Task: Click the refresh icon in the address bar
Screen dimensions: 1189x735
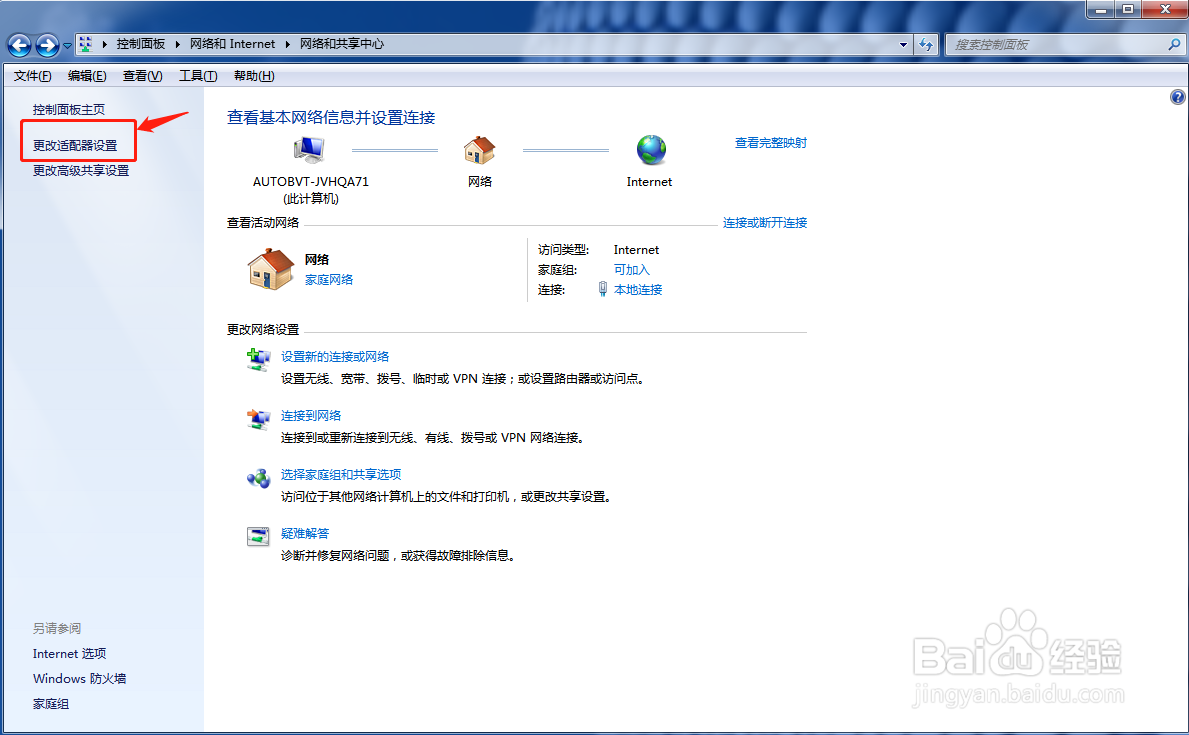Action: (x=925, y=44)
